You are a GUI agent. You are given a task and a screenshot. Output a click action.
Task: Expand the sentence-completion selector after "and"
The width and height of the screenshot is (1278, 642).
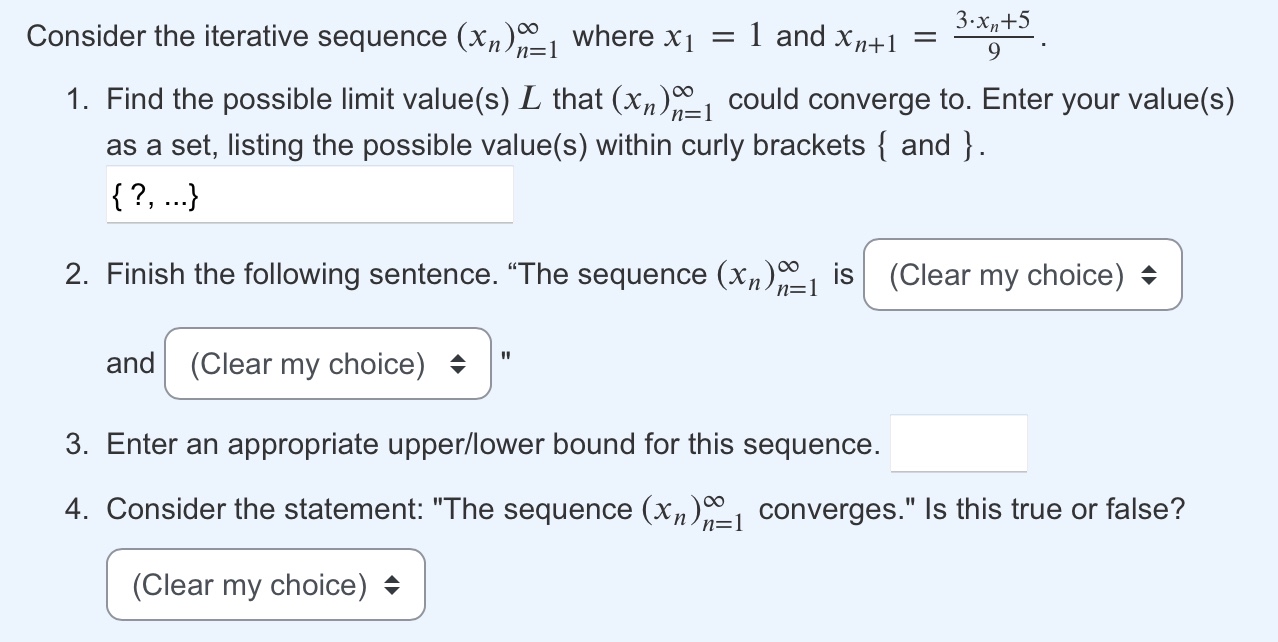(x=327, y=364)
